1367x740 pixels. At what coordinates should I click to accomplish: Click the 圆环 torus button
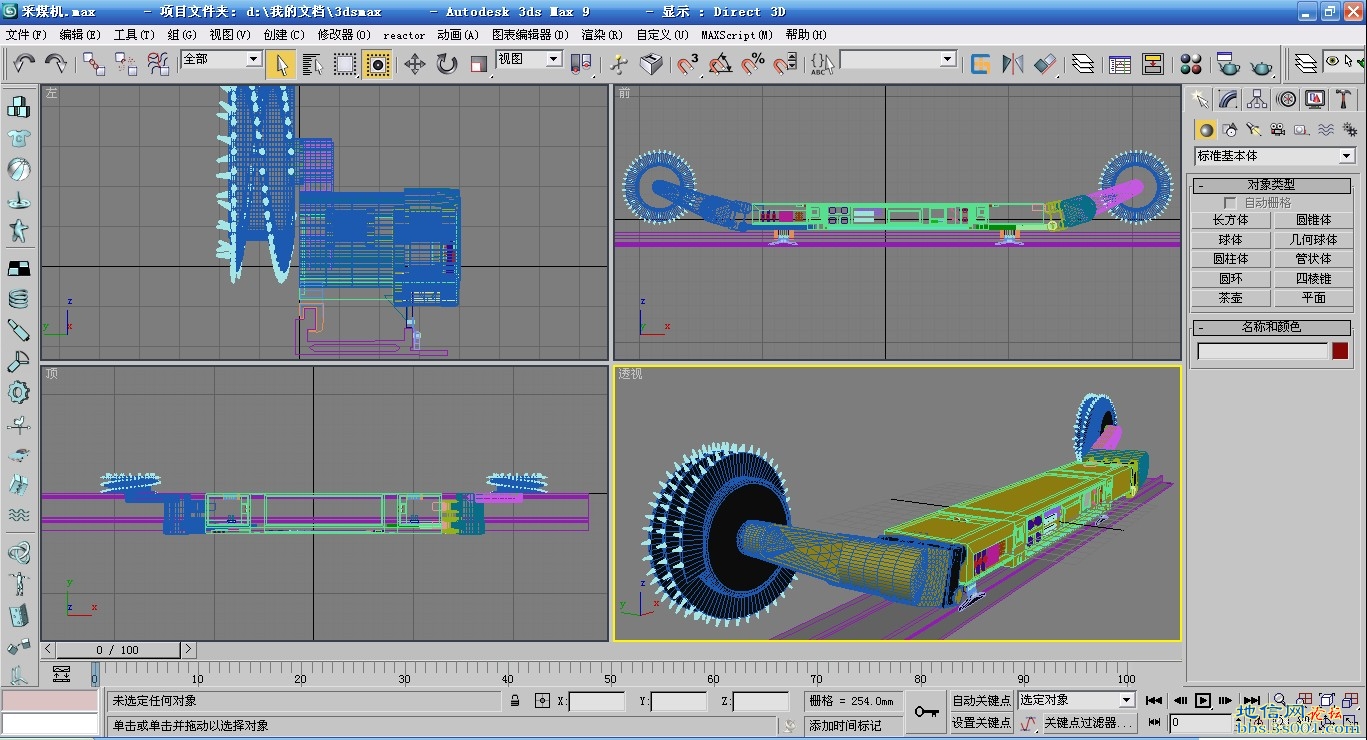(1230, 279)
